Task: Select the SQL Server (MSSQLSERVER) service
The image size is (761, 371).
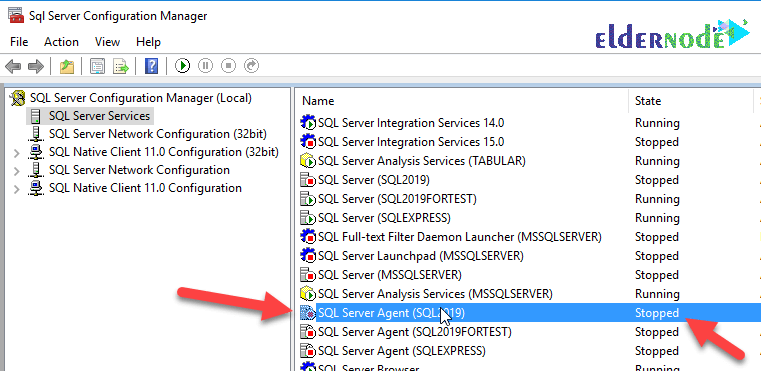Action: 390,275
